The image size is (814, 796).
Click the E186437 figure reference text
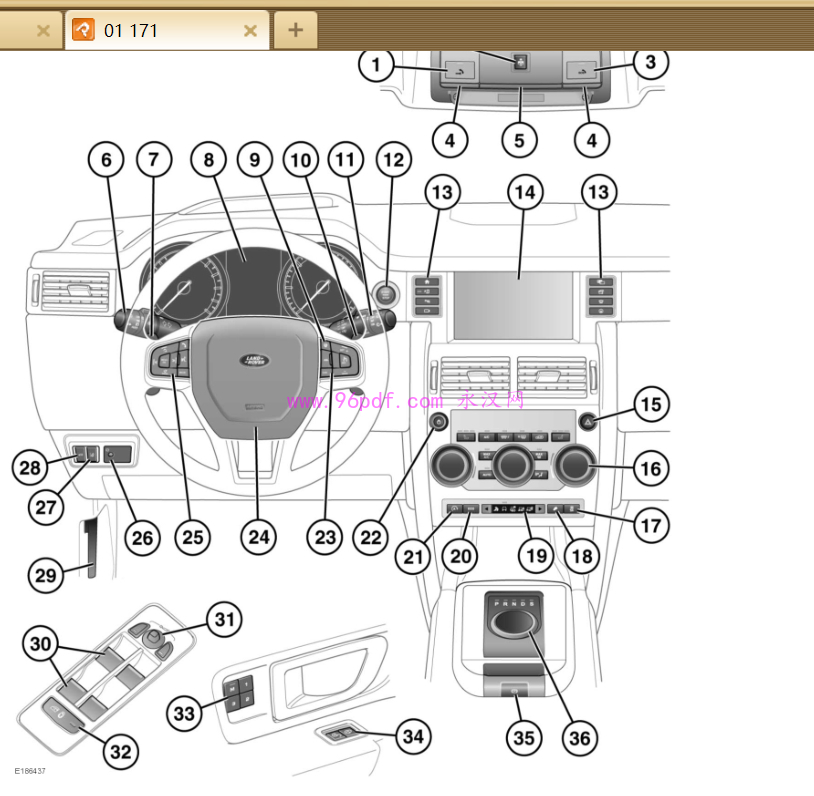pos(30,771)
